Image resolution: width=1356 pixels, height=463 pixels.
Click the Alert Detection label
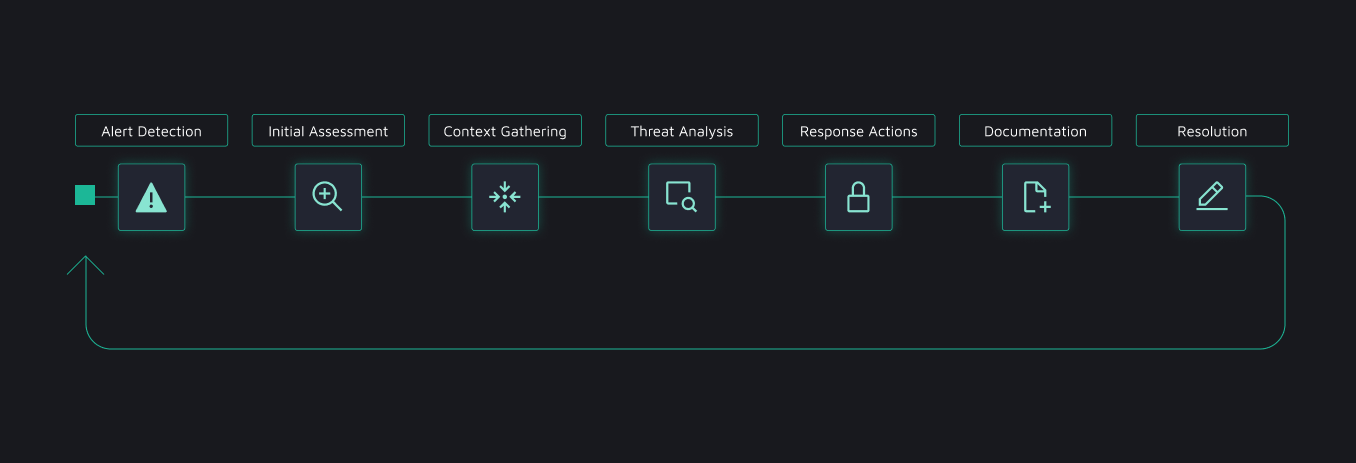coord(151,131)
